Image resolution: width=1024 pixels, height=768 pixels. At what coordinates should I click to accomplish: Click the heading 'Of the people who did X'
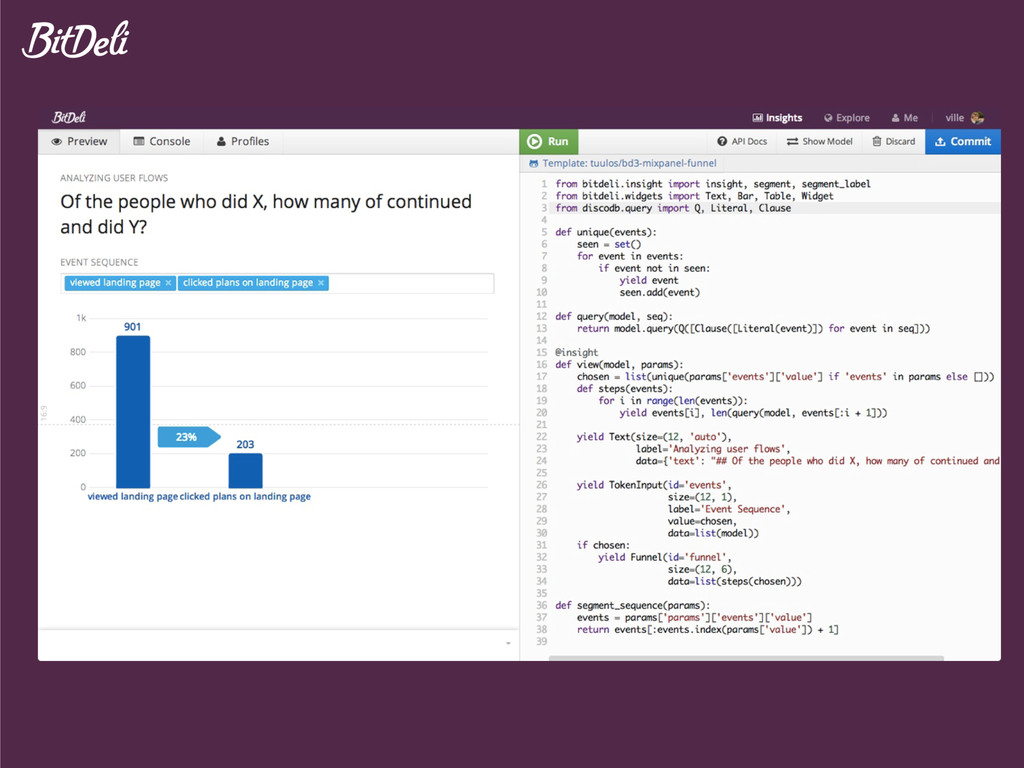click(266, 214)
